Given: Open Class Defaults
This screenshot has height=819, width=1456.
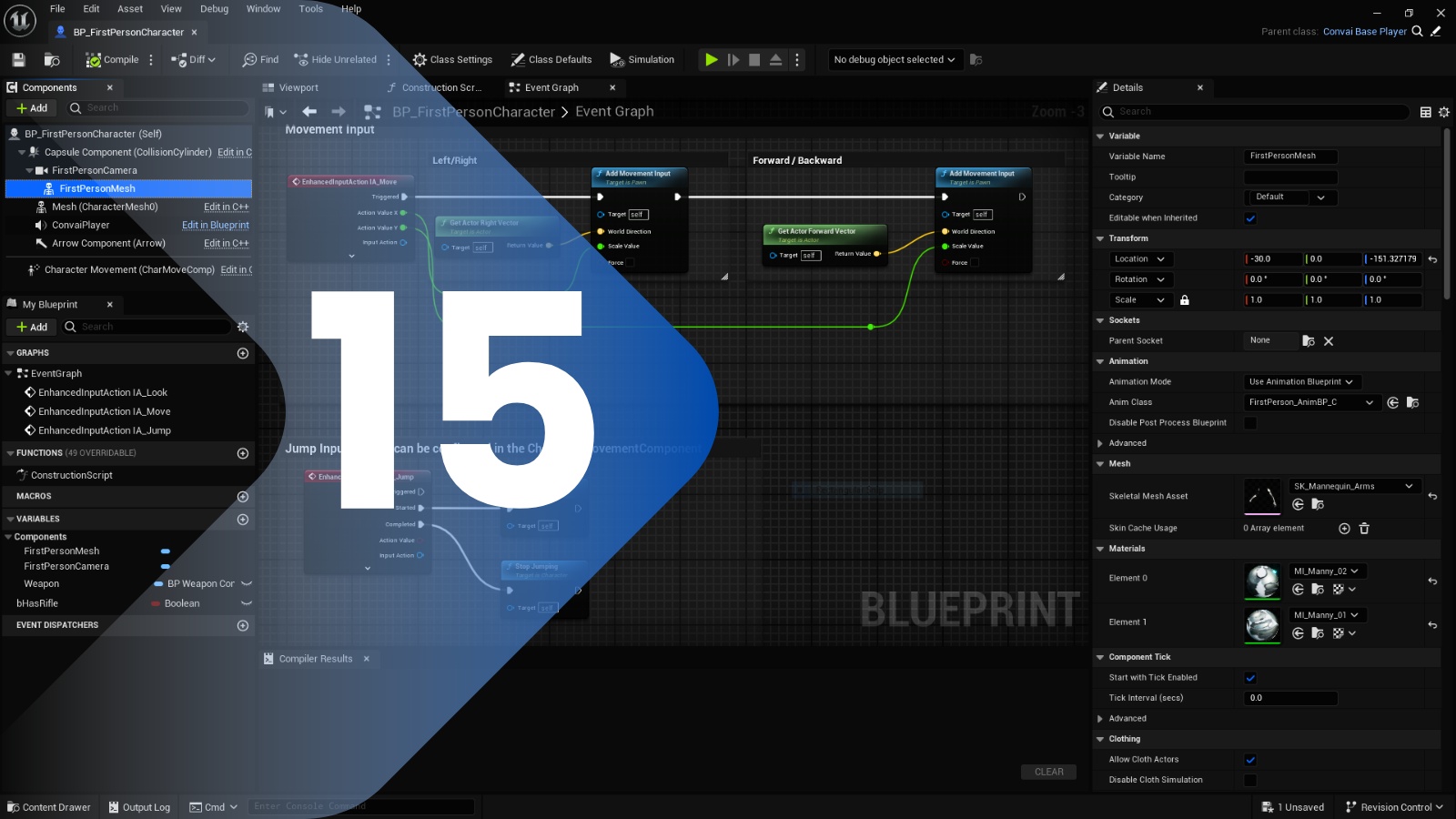Looking at the screenshot, I should pyautogui.click(x=551, y=60).
